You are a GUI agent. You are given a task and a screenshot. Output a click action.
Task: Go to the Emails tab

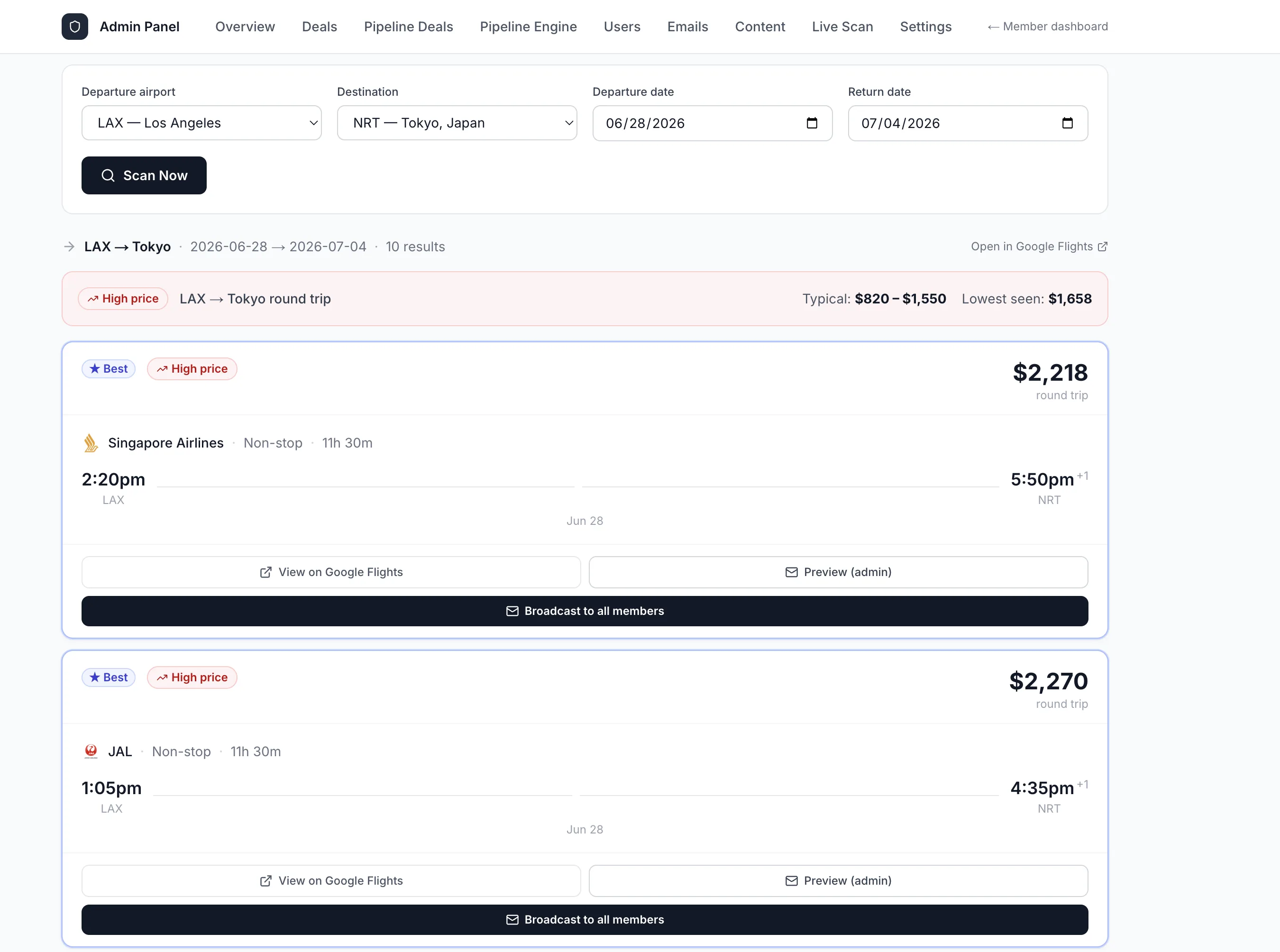pos(687,27)
